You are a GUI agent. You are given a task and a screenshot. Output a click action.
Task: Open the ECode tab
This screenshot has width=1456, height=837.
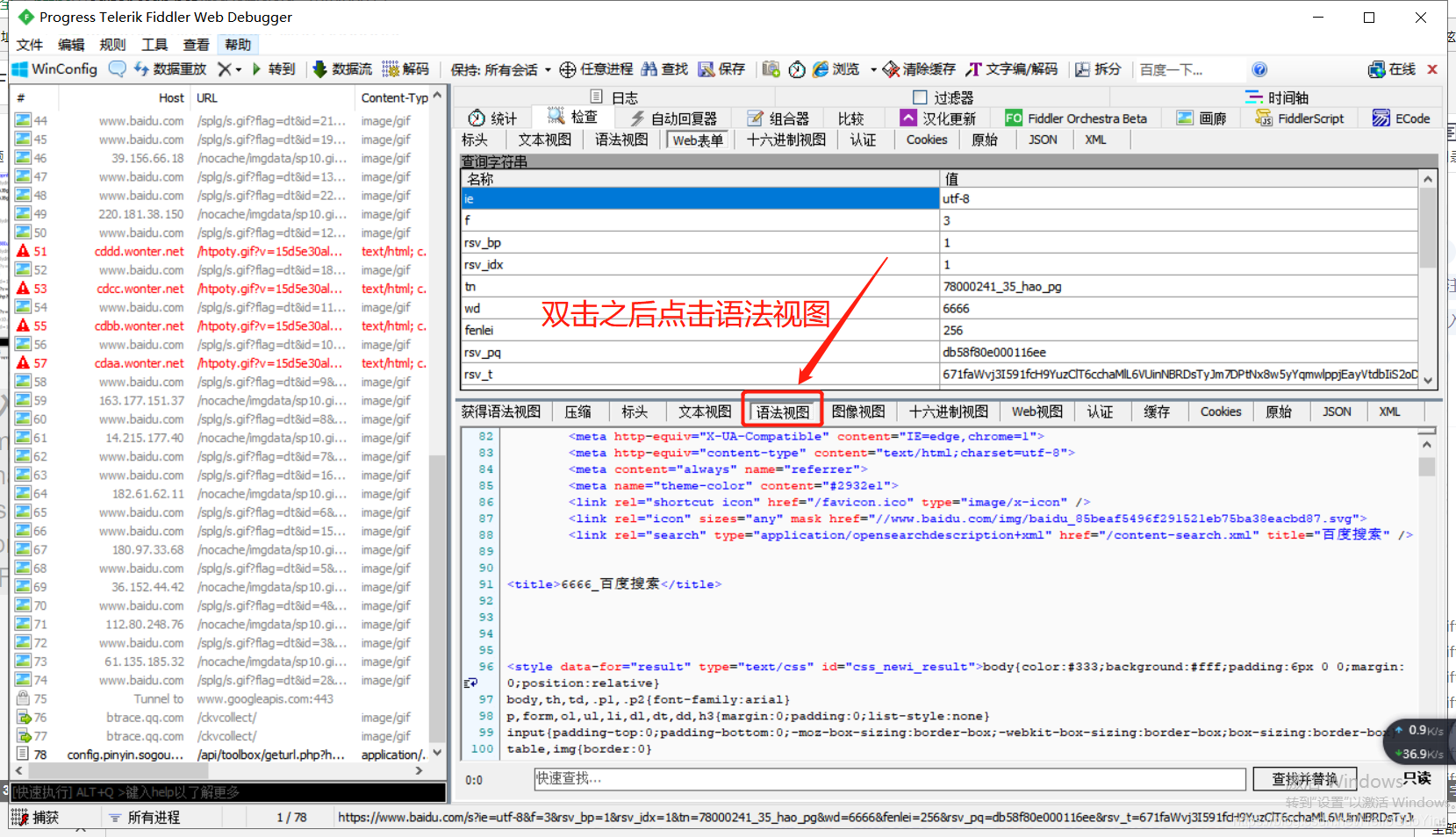pos(1402,118)
